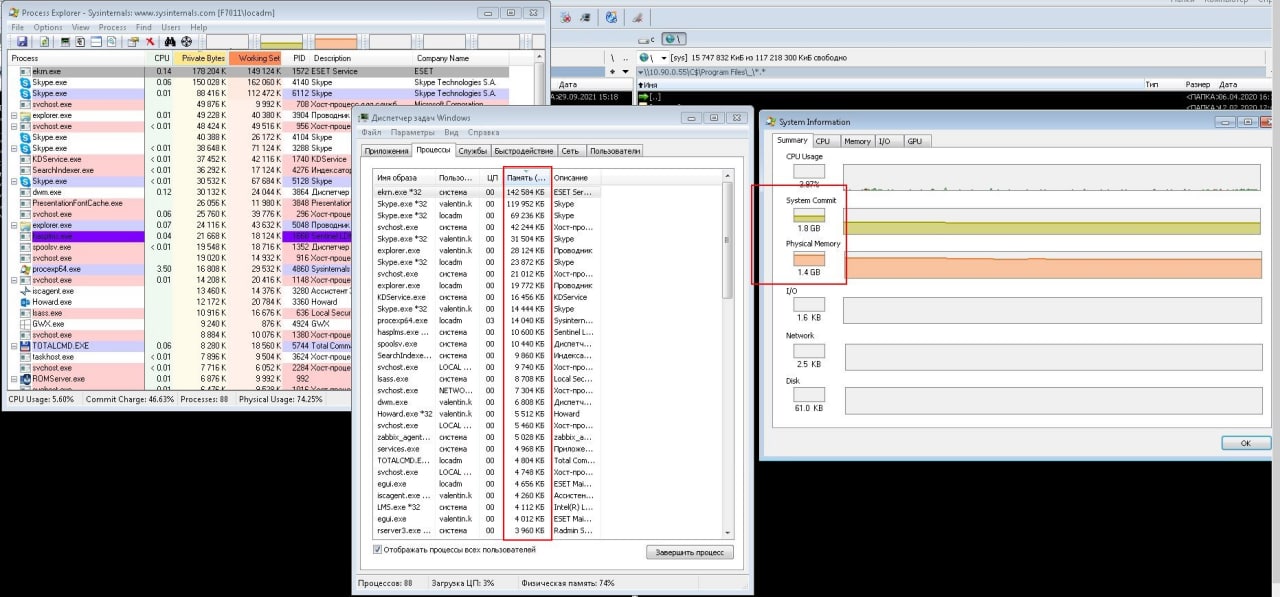Viewport: 1280px width, 597px height.
Task: Click the binoculars Find Handle icon
Action: coord(170,41)
